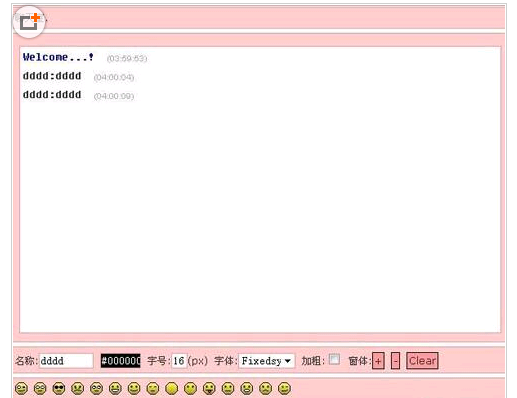The height and width of the screenshot is (398, 517).
Task: Insert the blank yellow face emoticon
Action: tap(172, 388)
